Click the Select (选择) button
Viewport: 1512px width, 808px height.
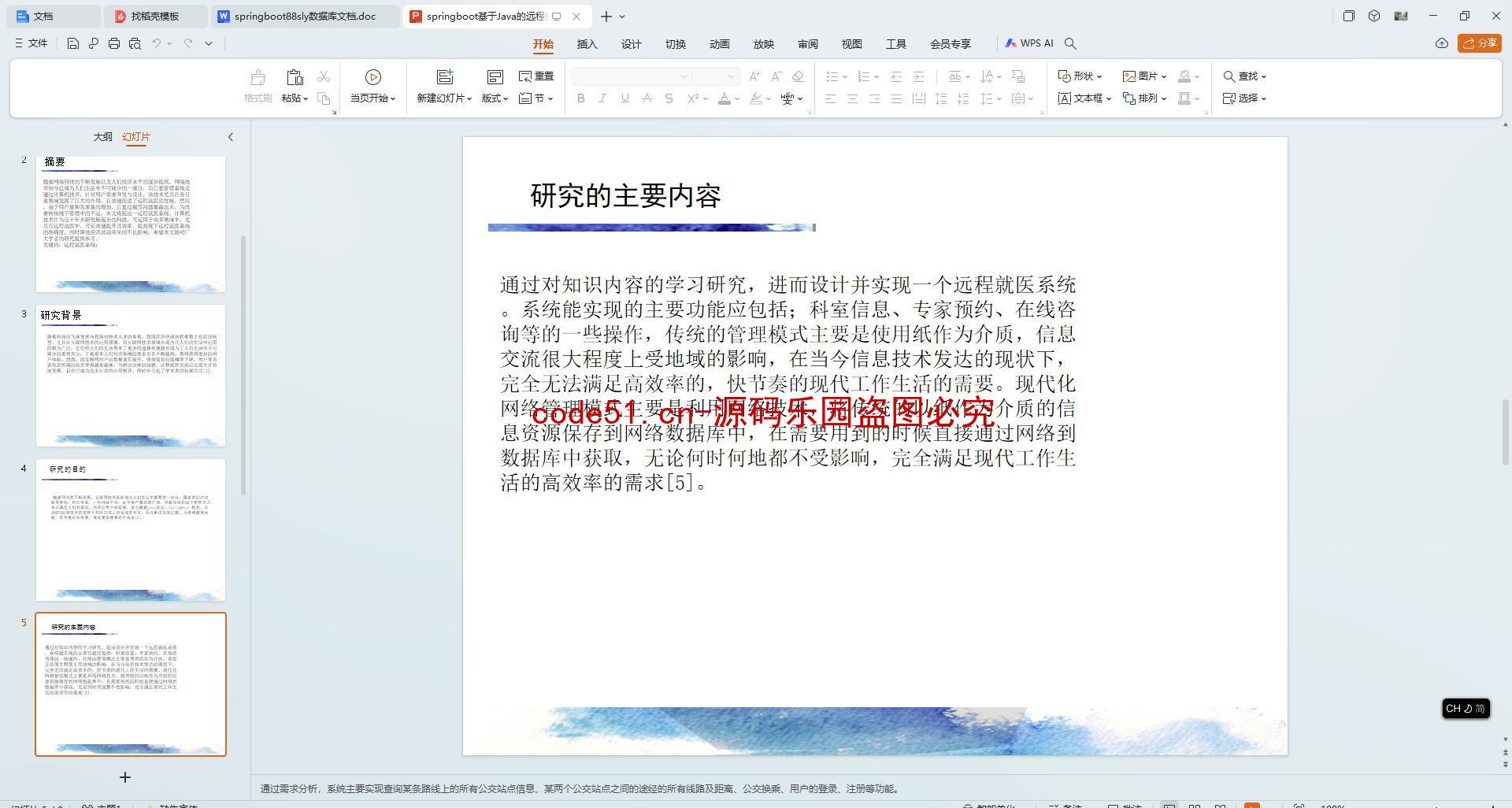coord(1244,98)
